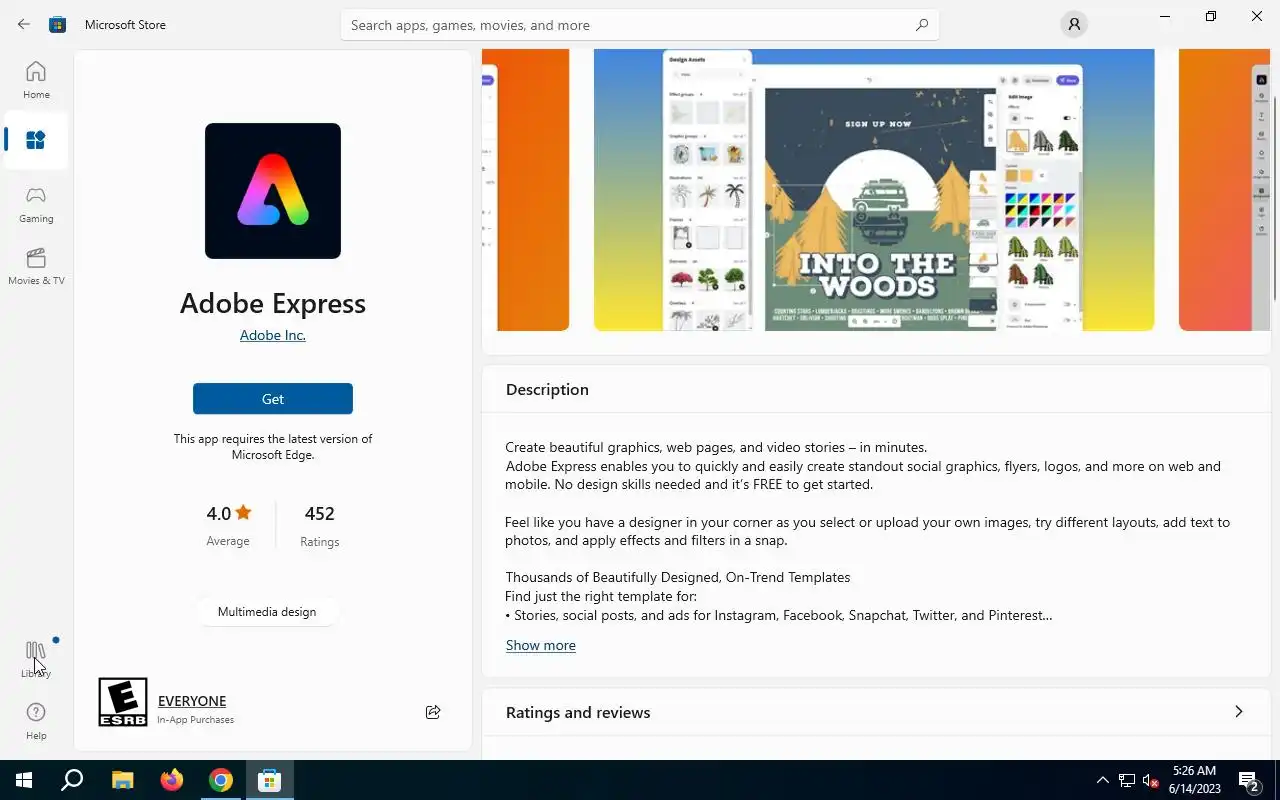Screen dimensions: 1280x800
Task: Open the Movies & TV section
Action: click(x=36, y=266)
